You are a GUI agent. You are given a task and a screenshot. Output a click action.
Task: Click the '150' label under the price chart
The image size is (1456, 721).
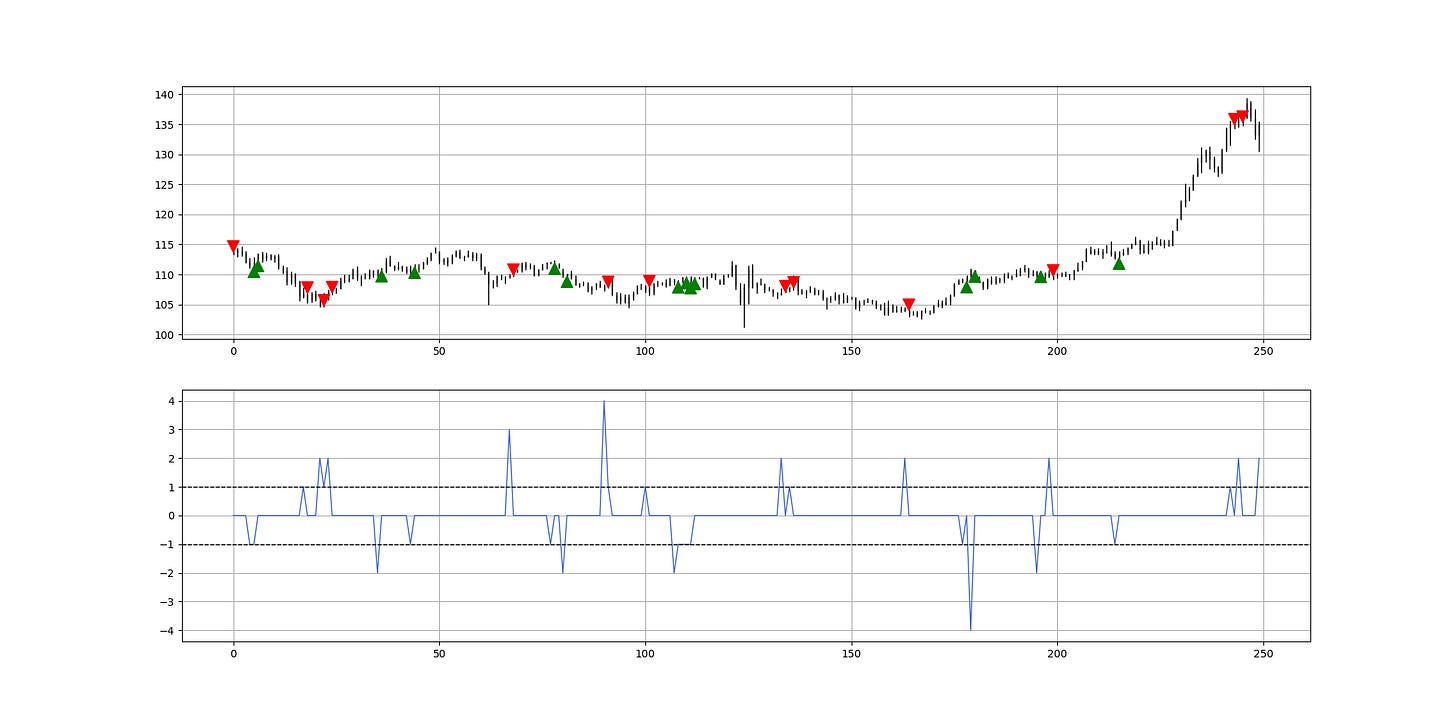pos(851,352)
